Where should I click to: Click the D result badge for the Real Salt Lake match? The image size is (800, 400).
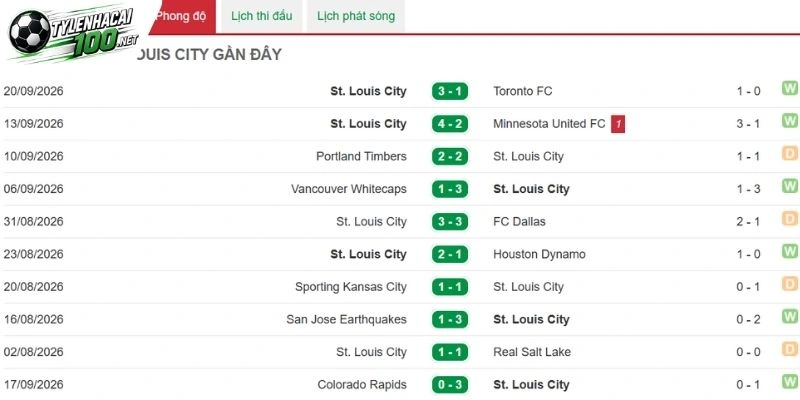[x=790, y=349]
